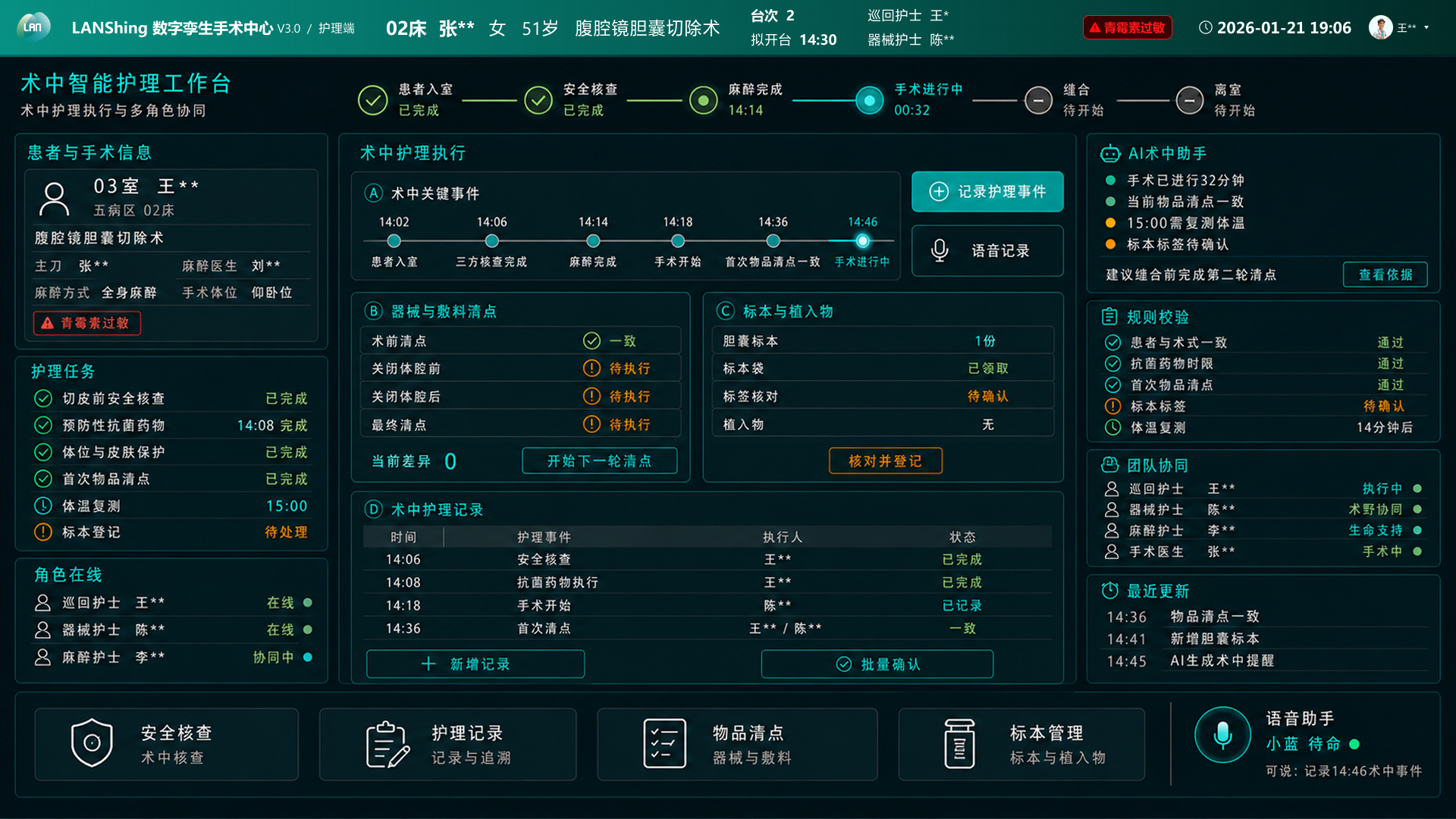The height and width of the screenshot is (819, 1456).
Task: Select the 安全核查 completed step icon
Action: point(538,100)
